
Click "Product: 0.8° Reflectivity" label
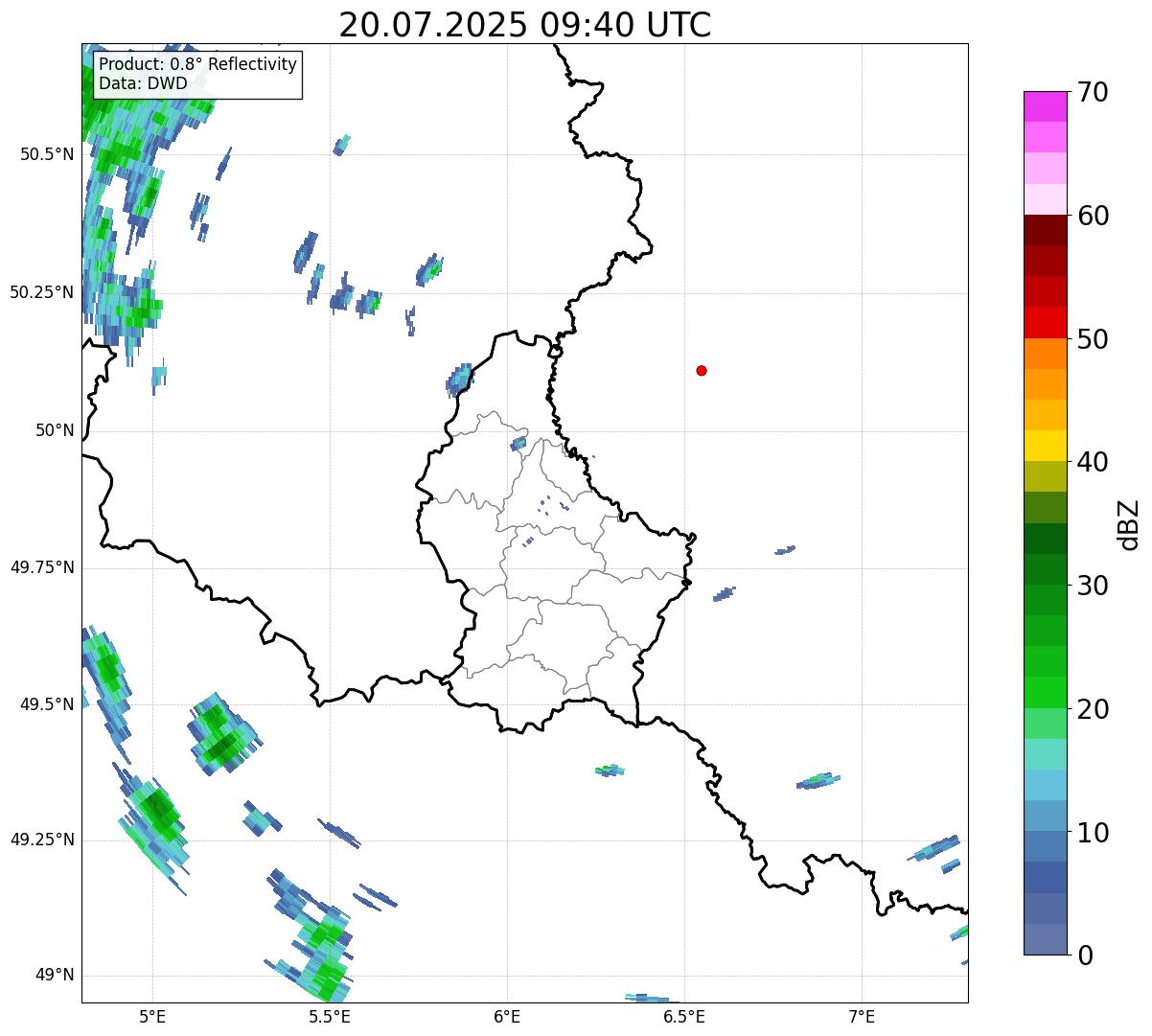coord(198,64)
